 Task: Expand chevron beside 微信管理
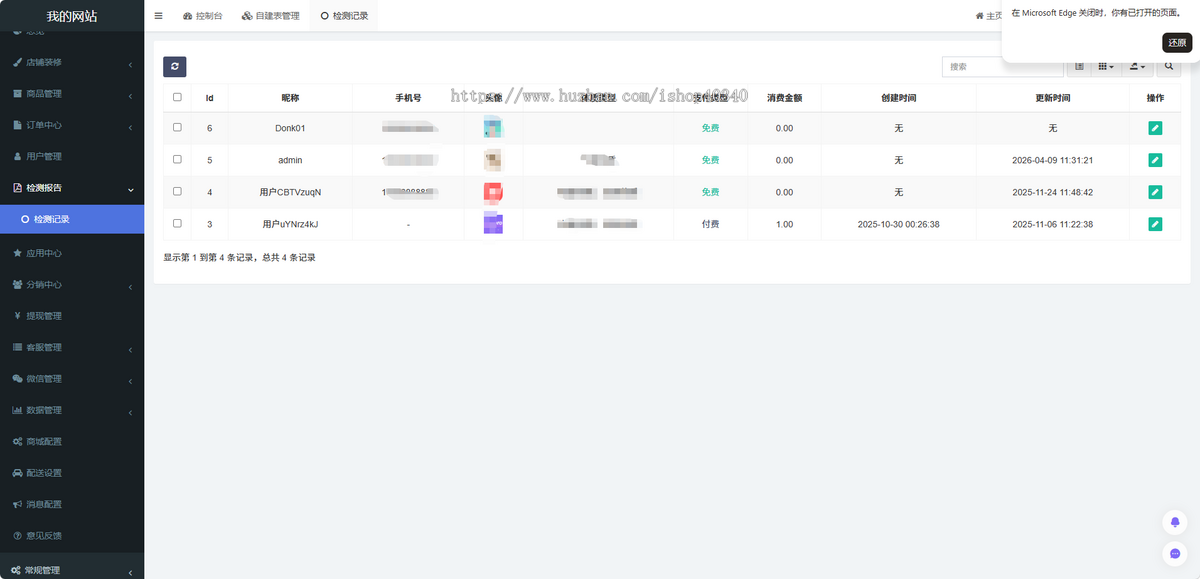(x=131, y=380)
